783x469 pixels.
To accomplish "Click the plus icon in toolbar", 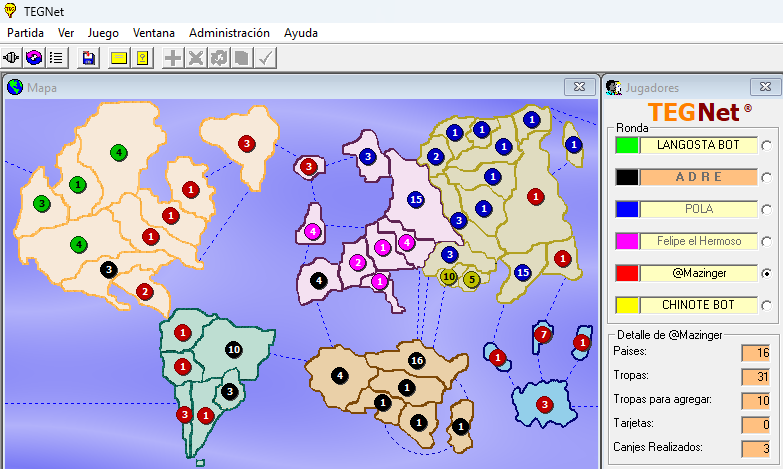I will coord(174,58).
